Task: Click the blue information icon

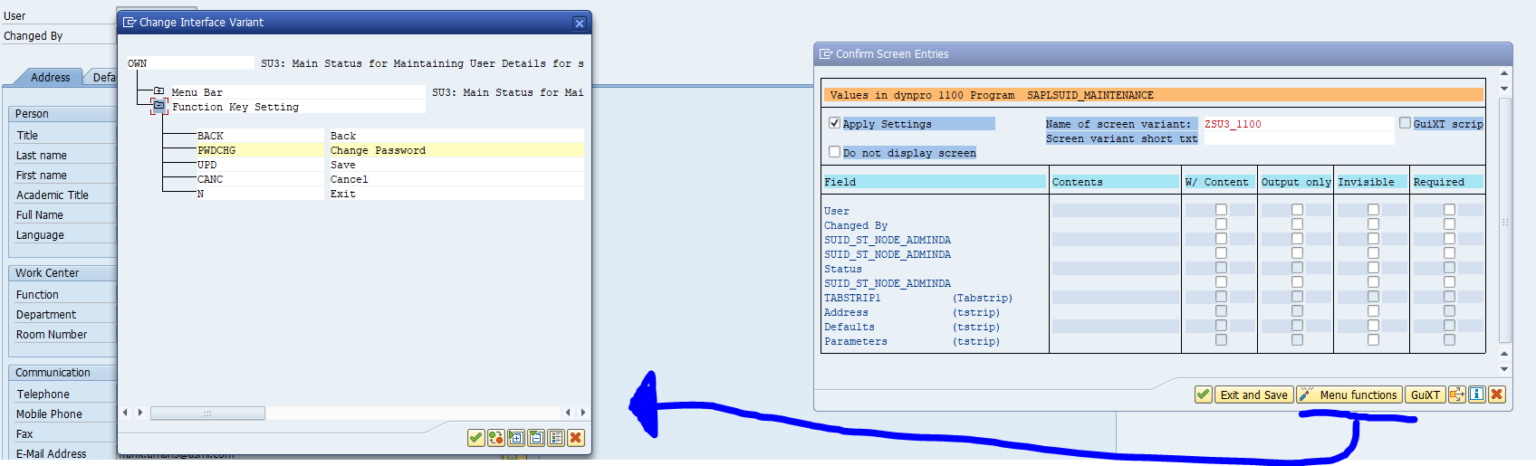Action: point(1476,395)
